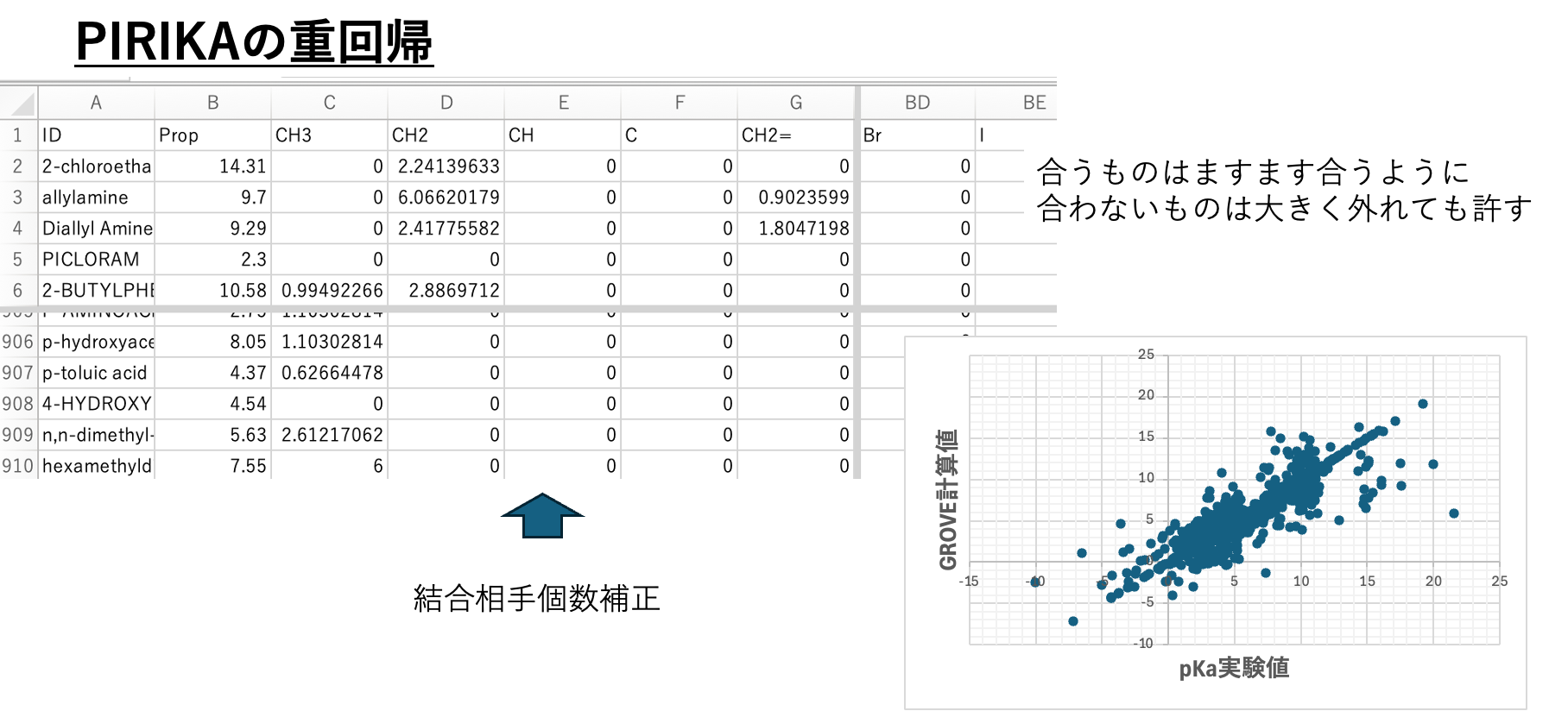Image resolution: width=1568 pixels, height=711 pixels.
Task: Select column D header
Action: [446, 103]
